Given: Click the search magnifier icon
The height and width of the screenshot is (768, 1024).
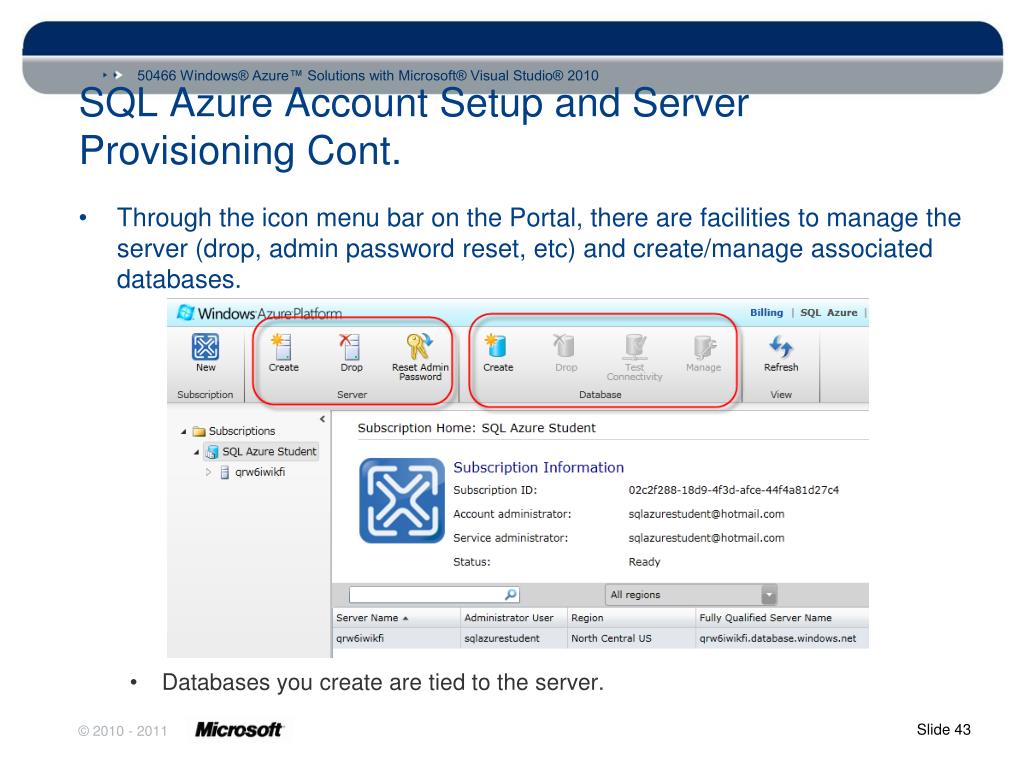Looking at the screenshot, I should (x=511, y=594).
